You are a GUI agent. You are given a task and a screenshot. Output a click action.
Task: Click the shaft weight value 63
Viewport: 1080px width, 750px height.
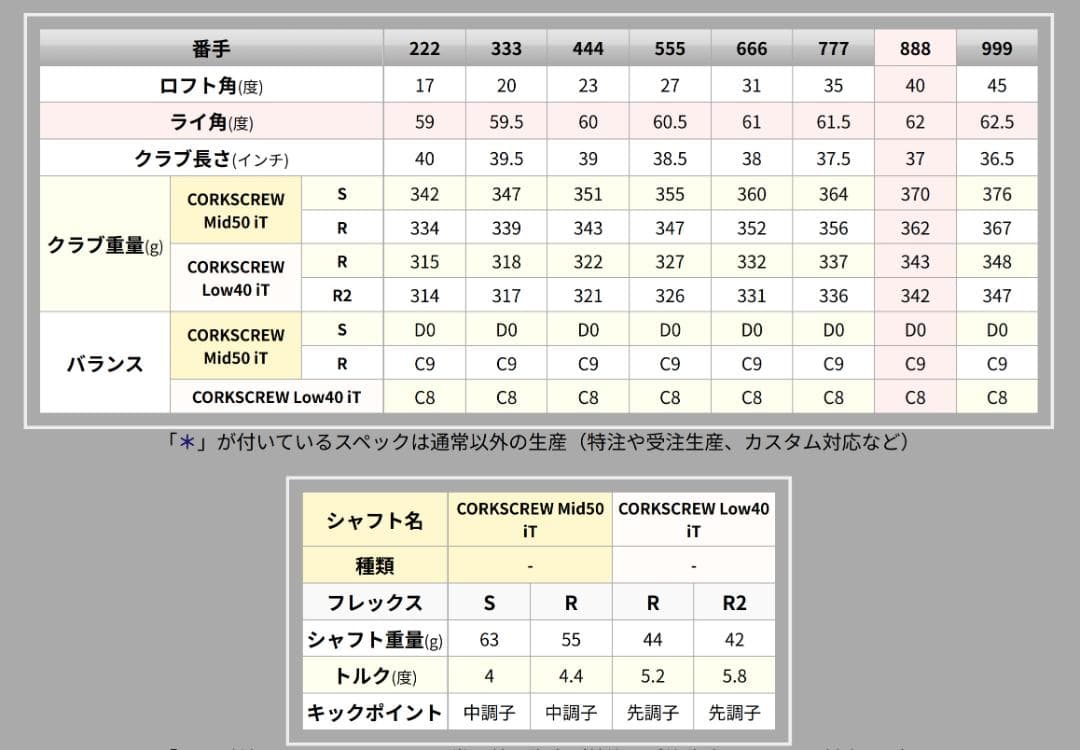pos(490,638)
